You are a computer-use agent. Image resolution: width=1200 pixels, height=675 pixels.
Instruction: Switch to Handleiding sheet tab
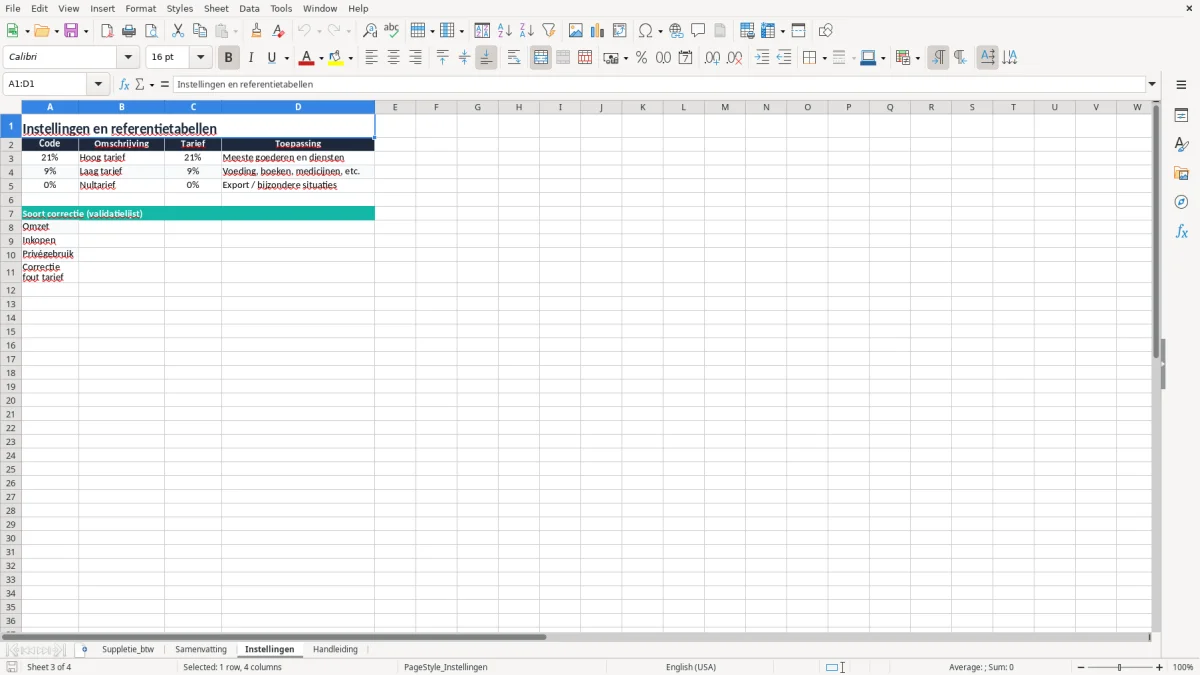point(335,649)
